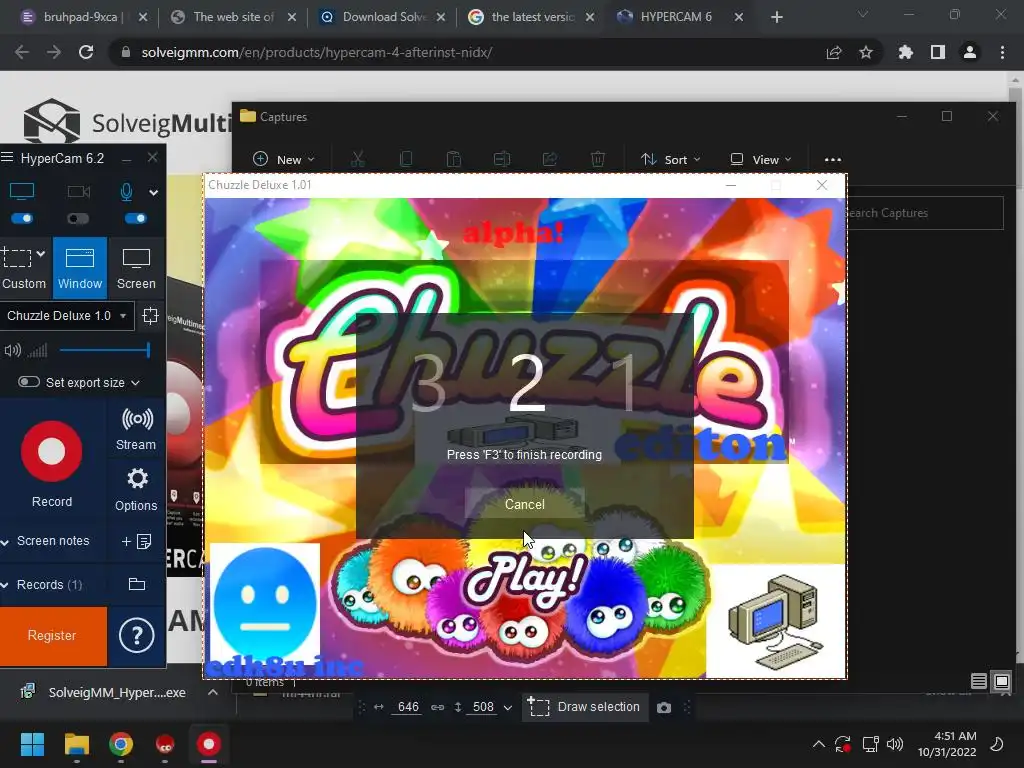
Task: Open the Chuzzle Deluxe 1.0 window dropdown
Action: coord(67,315)
